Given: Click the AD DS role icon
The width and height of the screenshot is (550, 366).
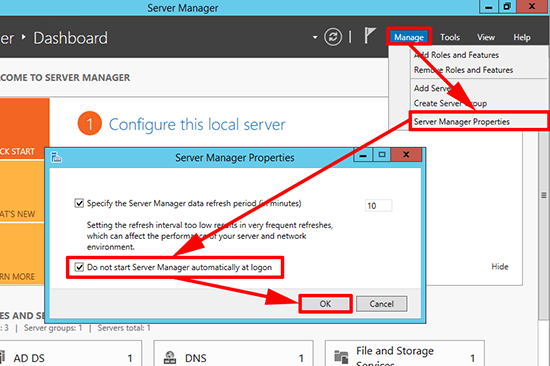Looking at the screenshot, I should (x=2, y=358).
